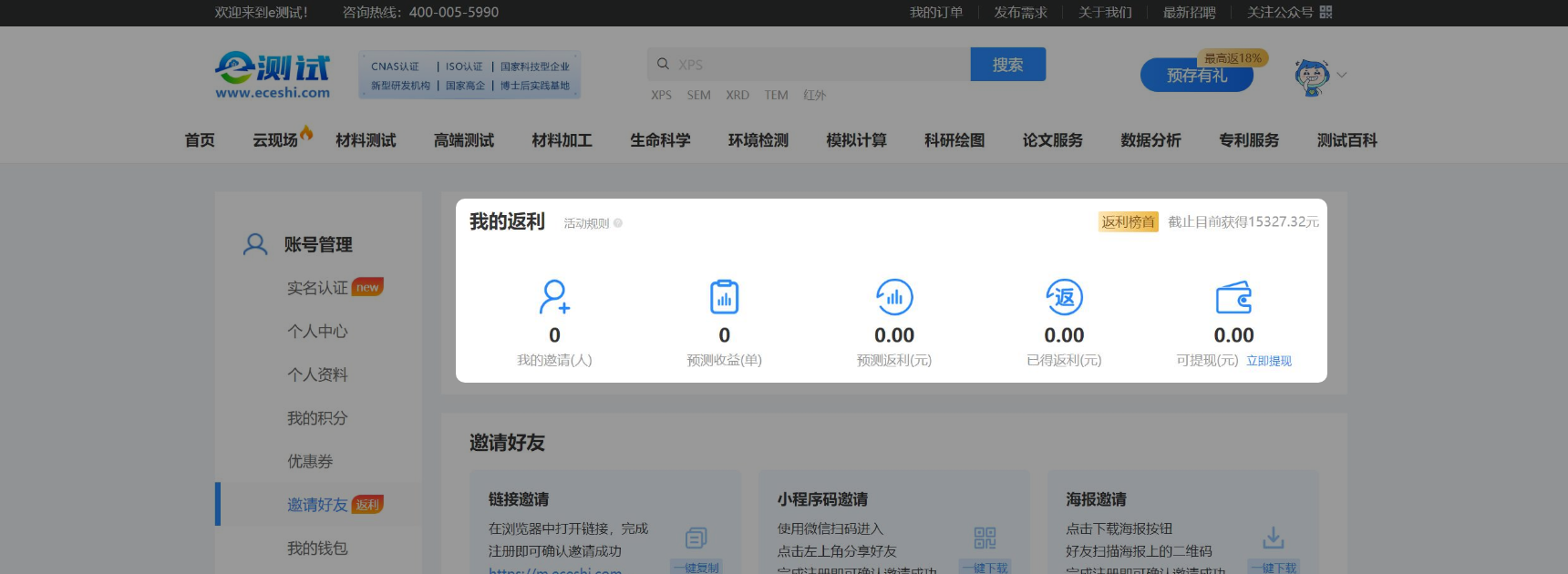
Task: Expand the dropdown arrow beside the avatar
Action: click(x=1342, y=76)
